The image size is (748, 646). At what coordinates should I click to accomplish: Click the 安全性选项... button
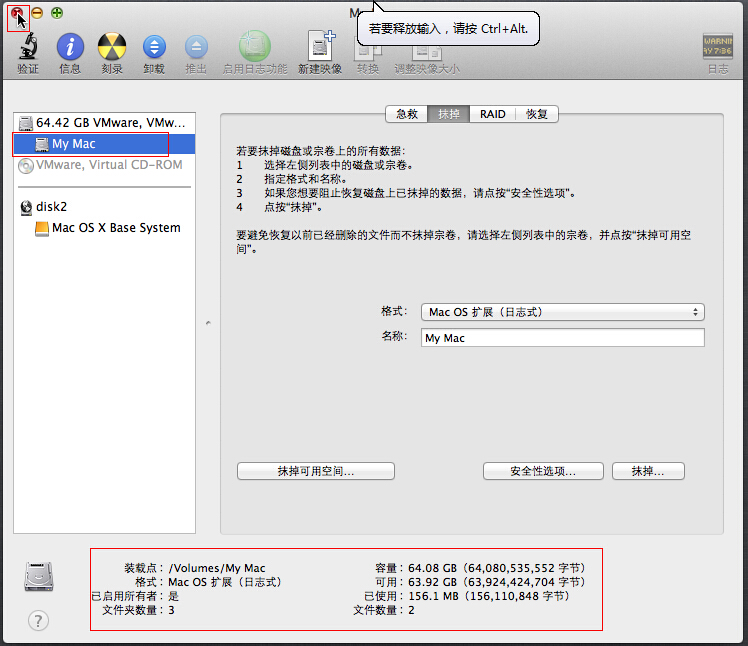(543, 471)
